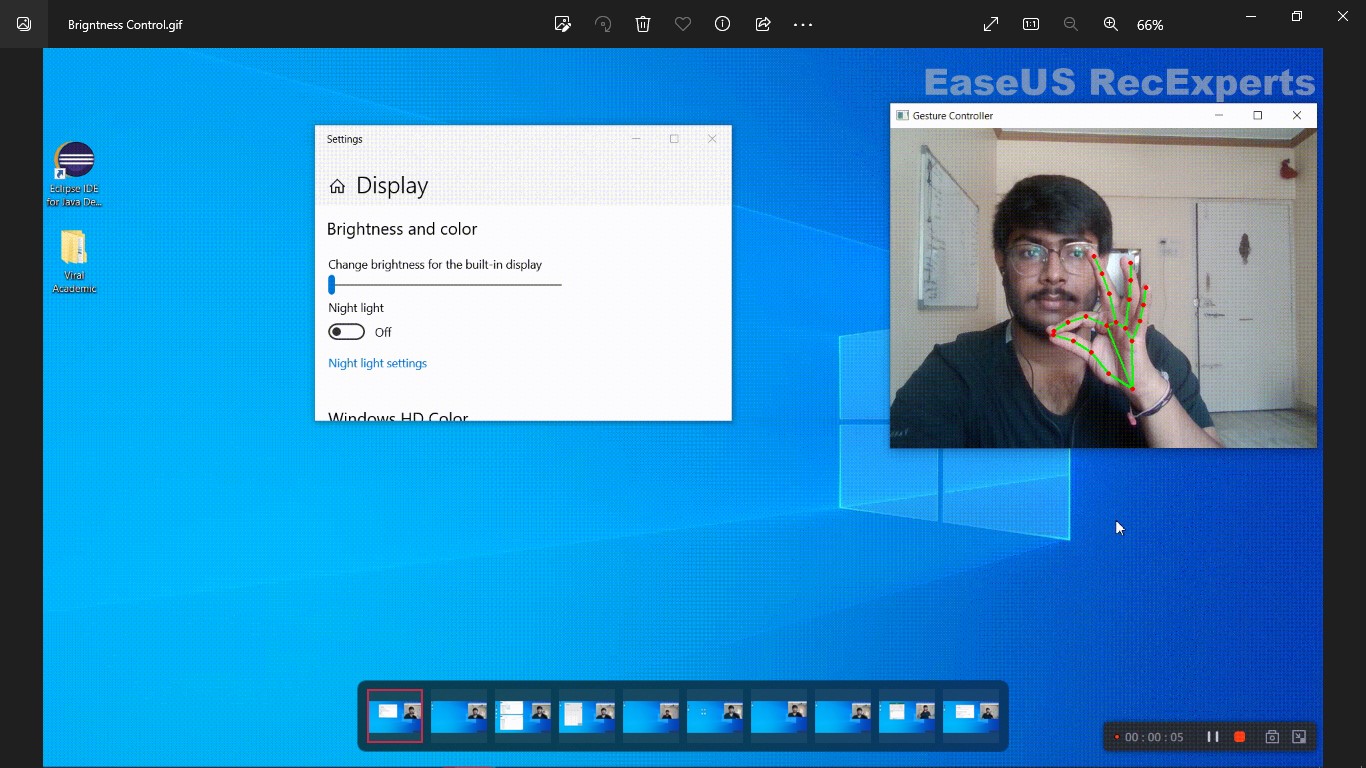Select the highlighted first filmstrip thumbnail
1366x768 pixels.
[395, 716]
